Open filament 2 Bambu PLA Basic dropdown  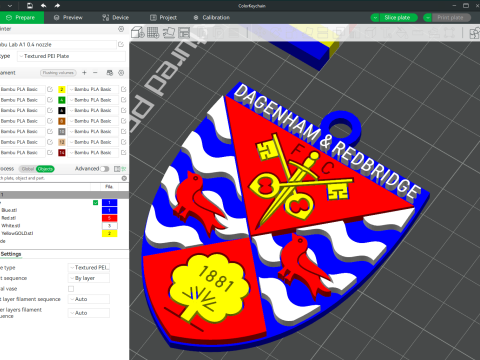point(93,89)
